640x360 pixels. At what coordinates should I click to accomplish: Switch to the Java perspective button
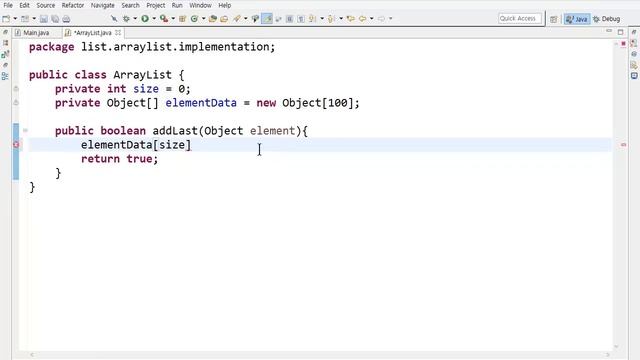[x=577, y=19]
